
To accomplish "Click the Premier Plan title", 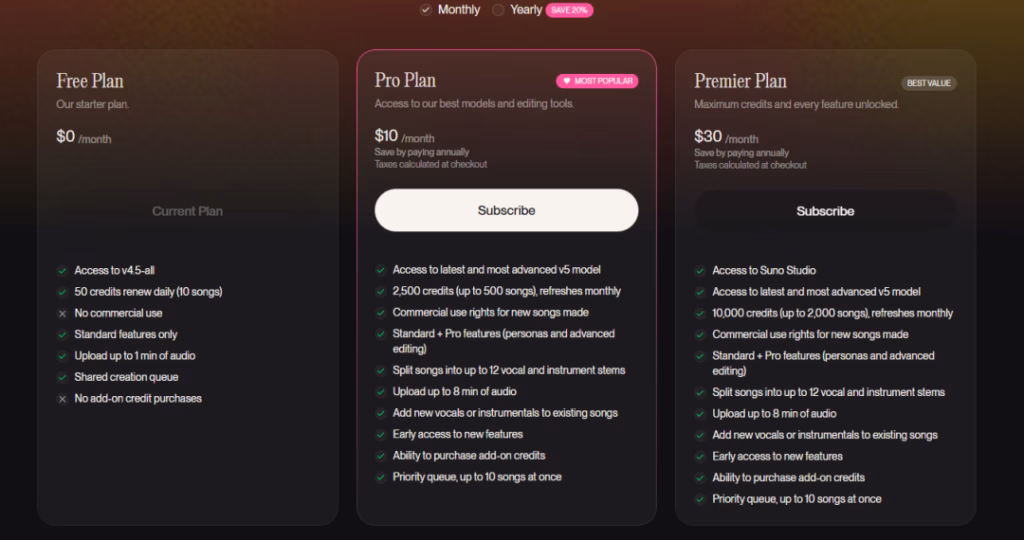I will (x=740, y=81).
